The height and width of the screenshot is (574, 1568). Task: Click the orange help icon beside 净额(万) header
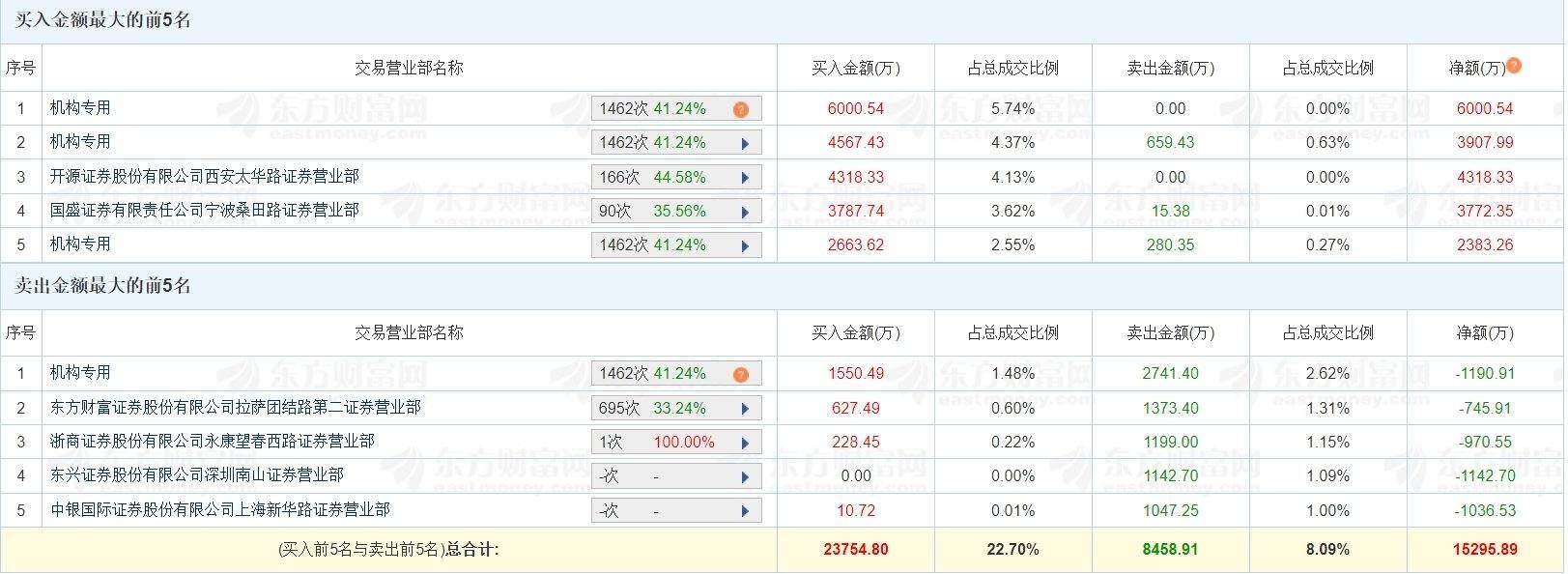click(1514, 66)
